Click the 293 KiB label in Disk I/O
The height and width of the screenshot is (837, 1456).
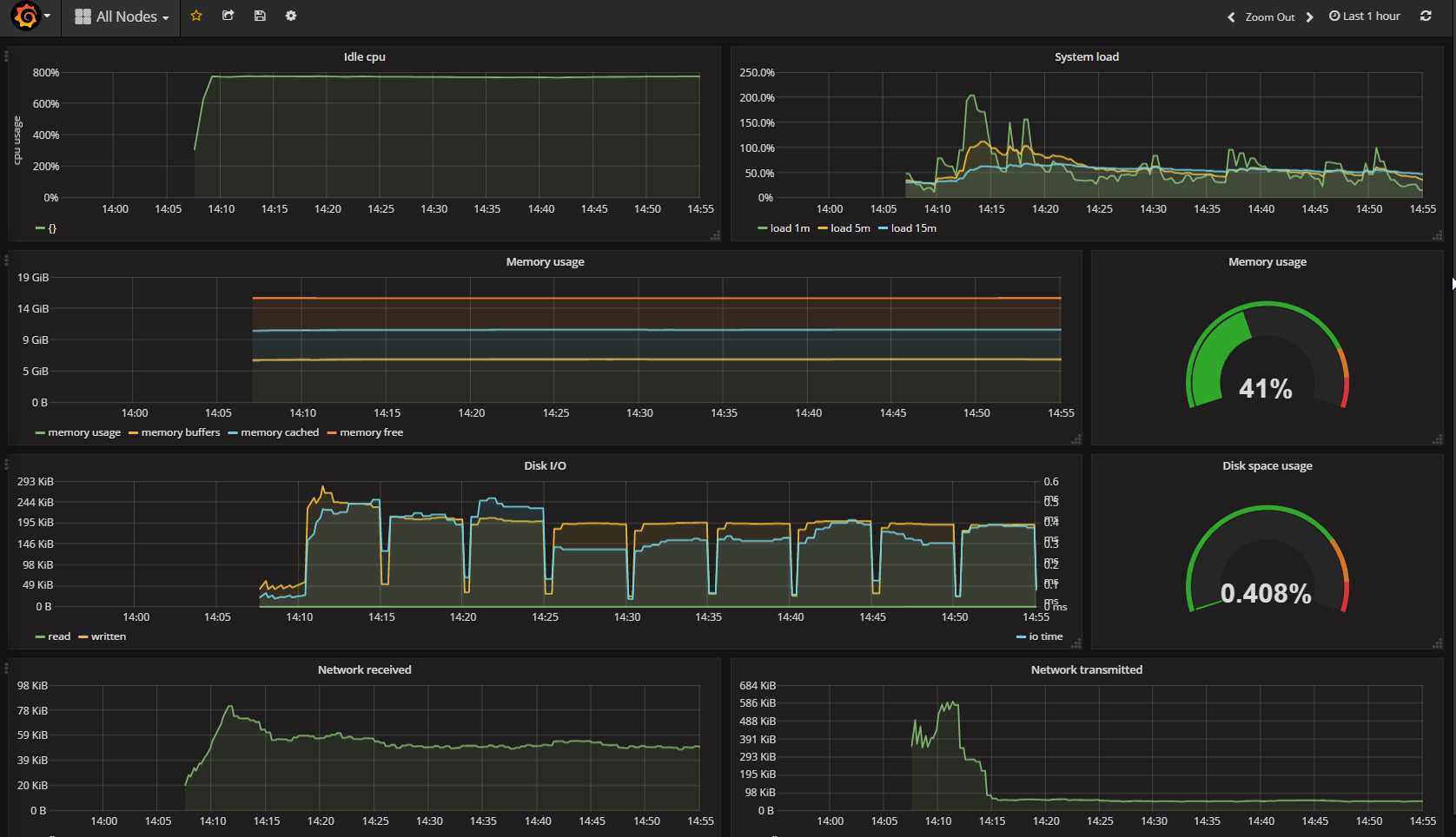35,481
